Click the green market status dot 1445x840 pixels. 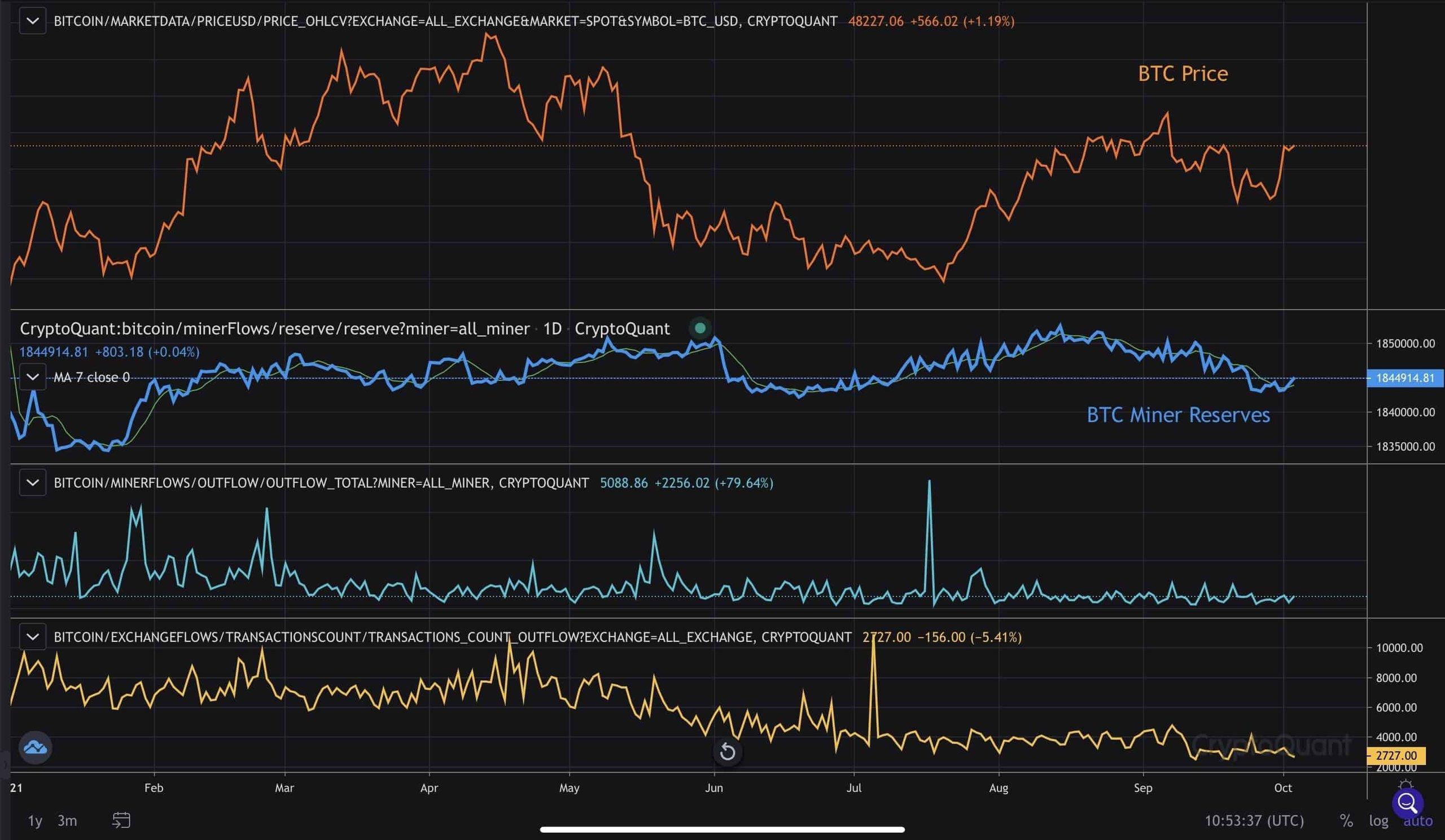(700, 328)
